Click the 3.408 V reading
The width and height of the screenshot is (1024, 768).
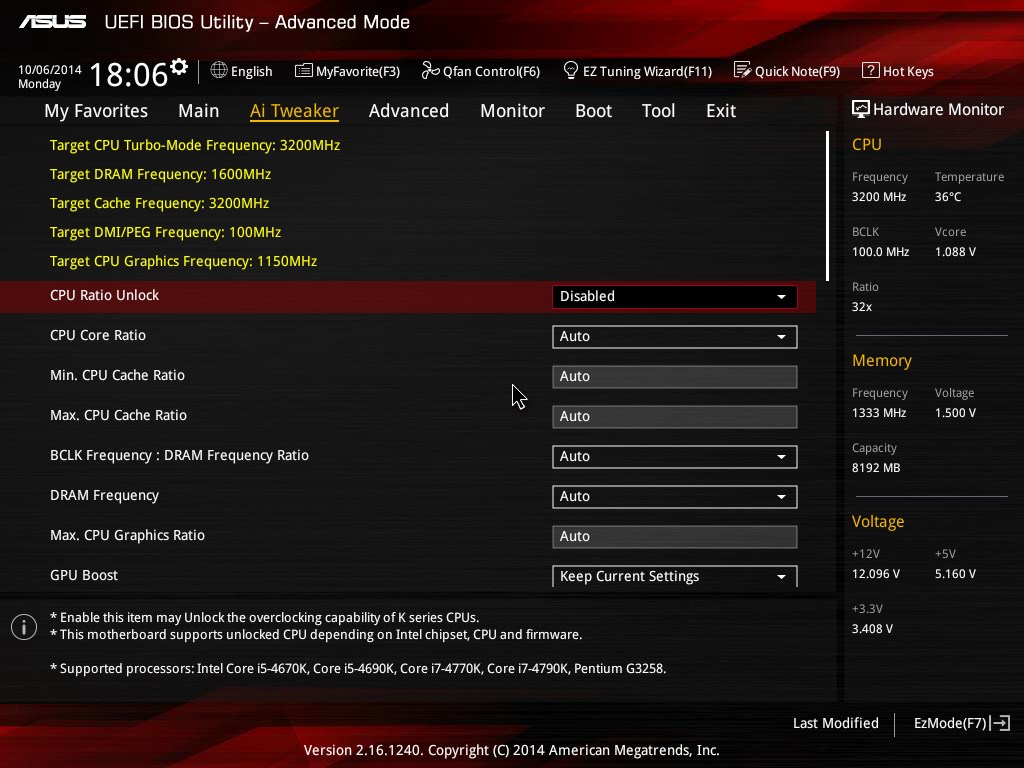tap(872, 628)
